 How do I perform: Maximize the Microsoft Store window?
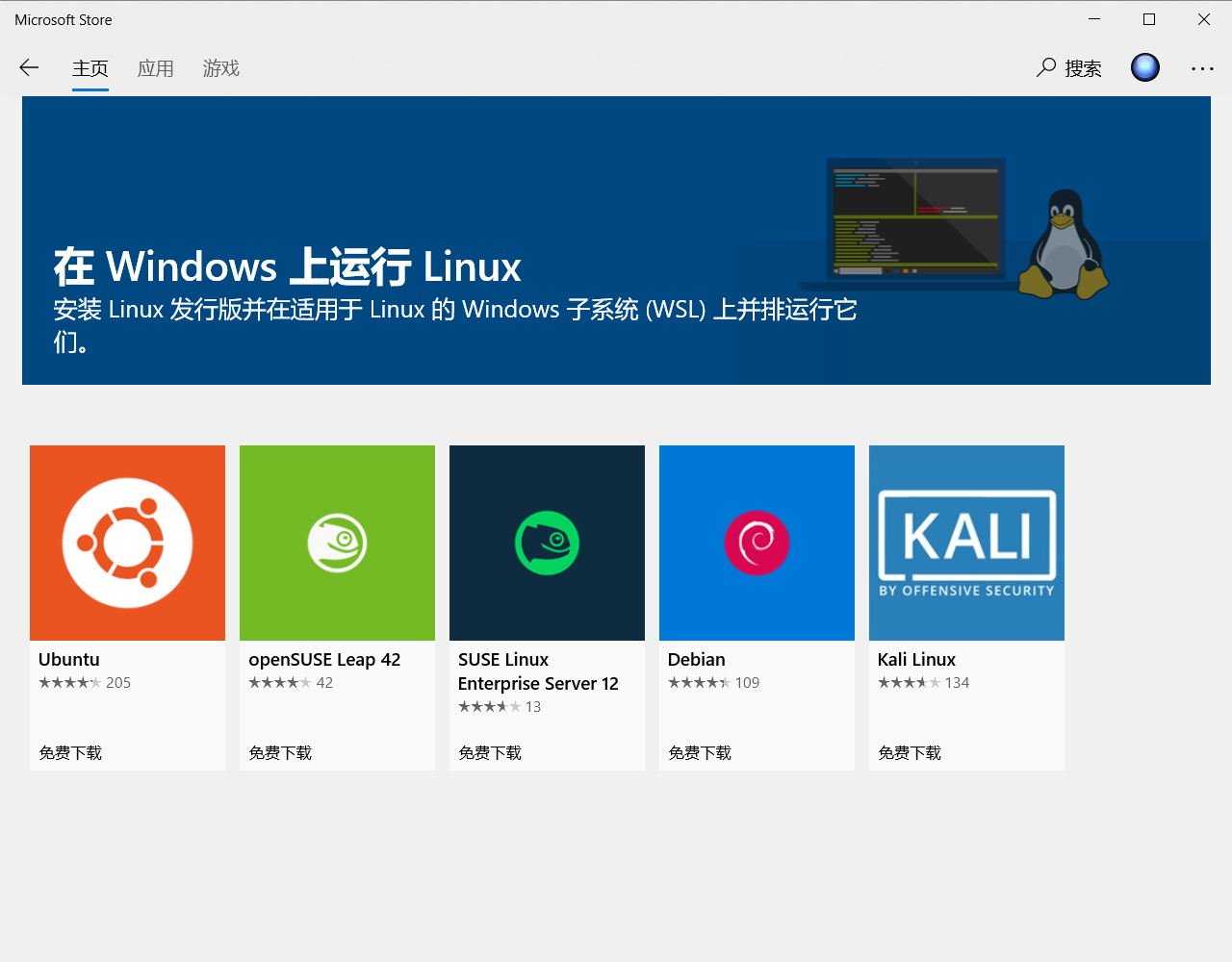1149,19
